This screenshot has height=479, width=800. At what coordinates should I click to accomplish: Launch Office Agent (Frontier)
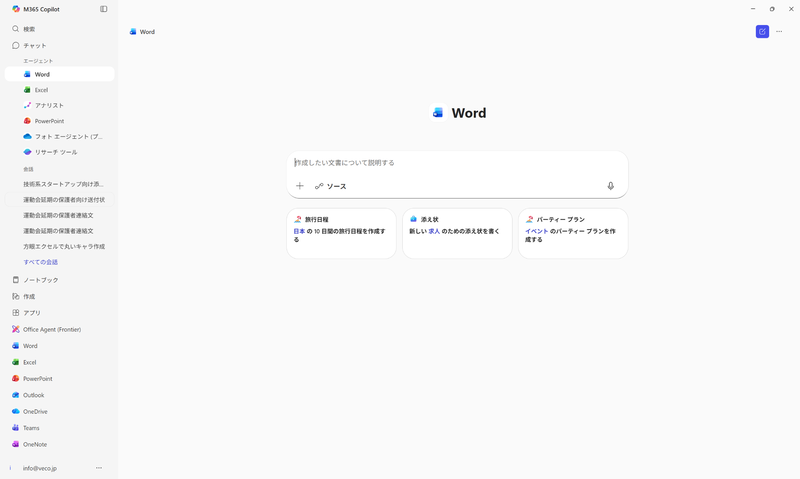tap(59, 330)
